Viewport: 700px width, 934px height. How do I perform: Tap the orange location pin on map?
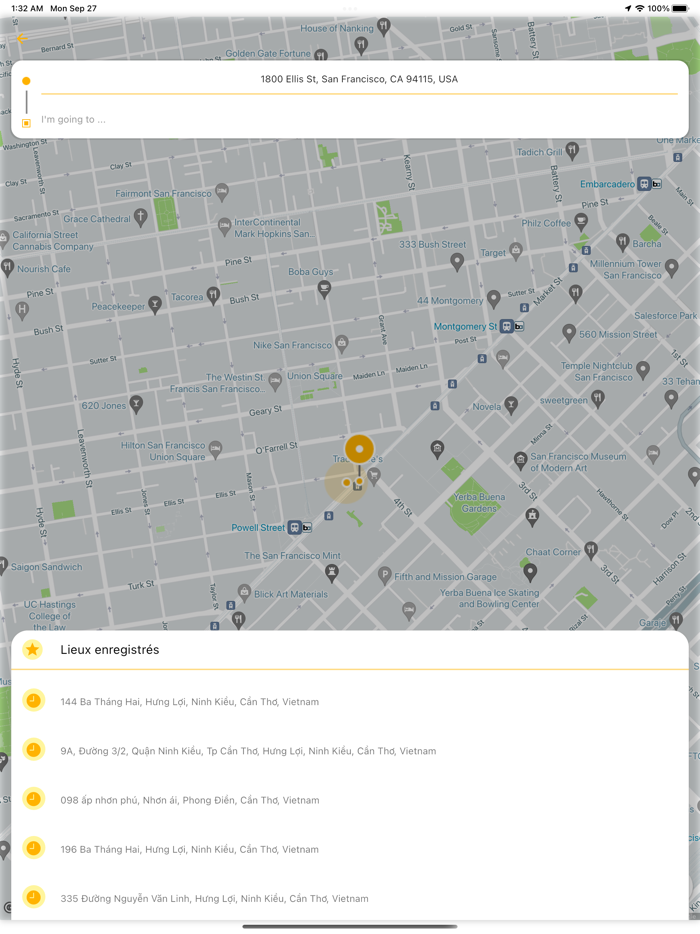click(359, 450)
